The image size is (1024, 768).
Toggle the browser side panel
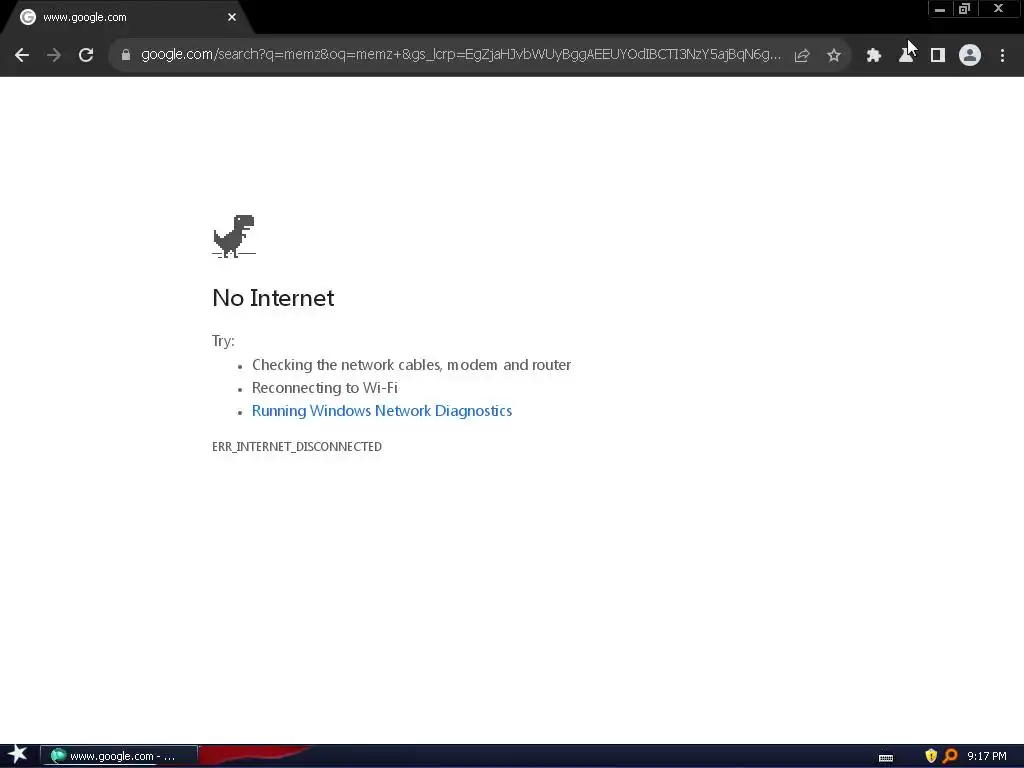pos(938,56)
